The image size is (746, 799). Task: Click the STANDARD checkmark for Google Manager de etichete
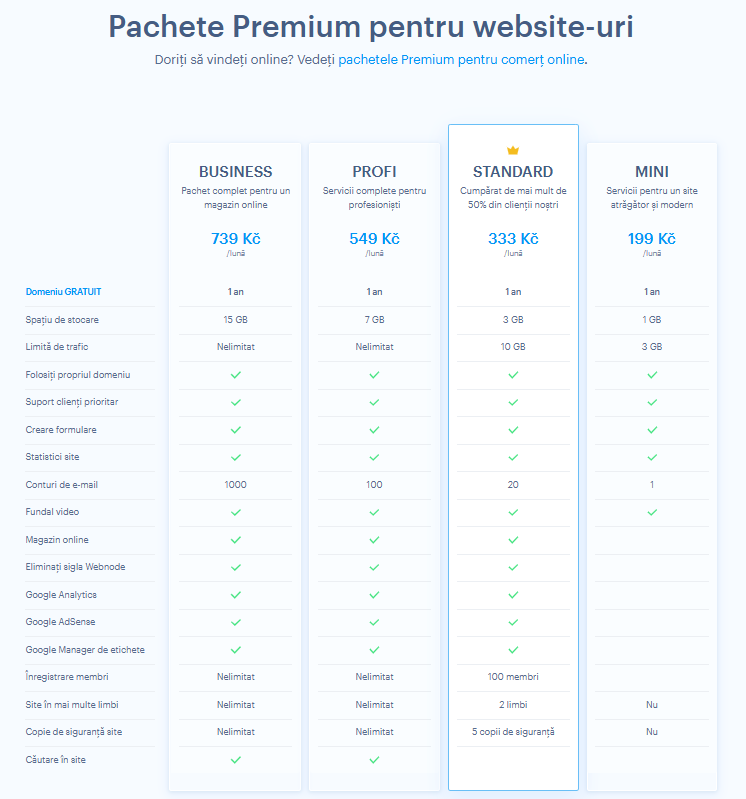pyautogui.click(x=513, y=650)
